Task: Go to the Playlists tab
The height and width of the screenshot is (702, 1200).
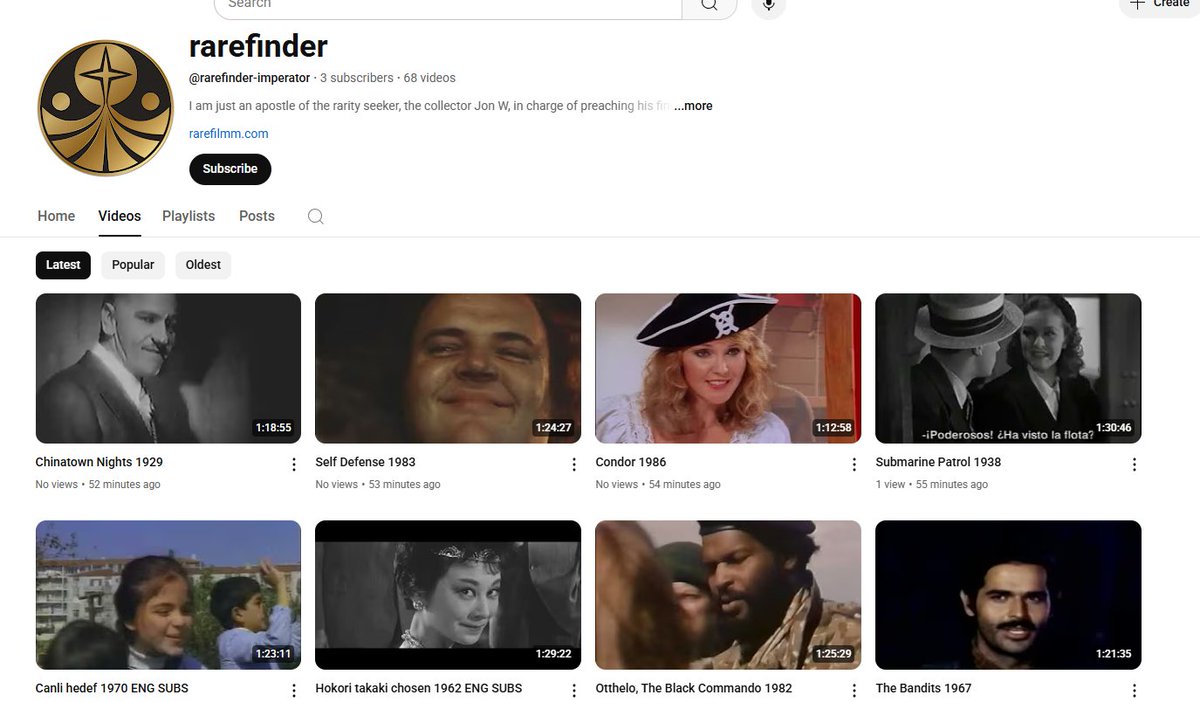Action: point(188,216)
